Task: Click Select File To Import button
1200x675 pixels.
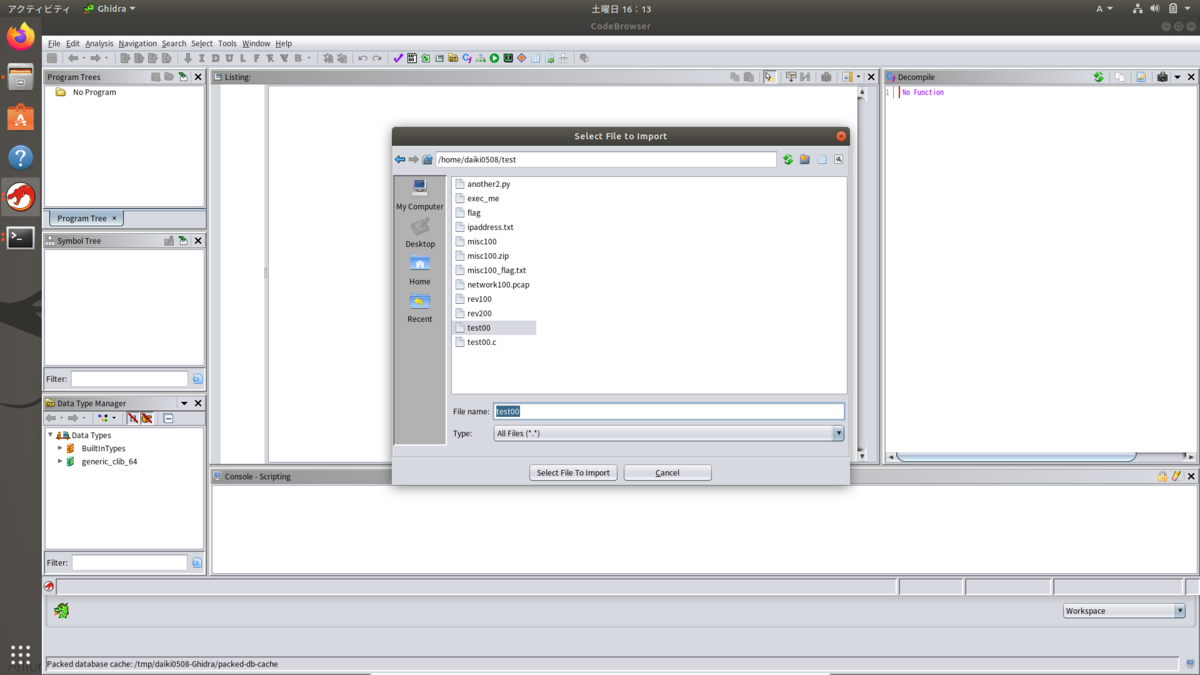Action: tap(573, 473)
